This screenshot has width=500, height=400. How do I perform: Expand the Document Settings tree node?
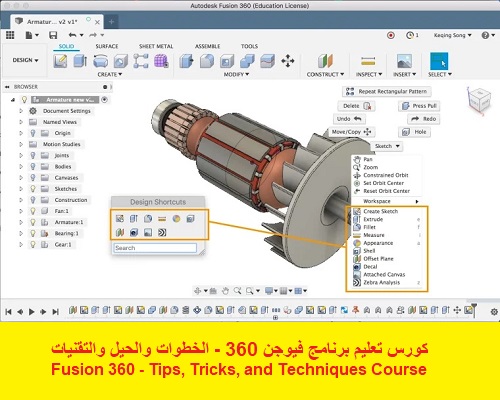click(21, 111)
